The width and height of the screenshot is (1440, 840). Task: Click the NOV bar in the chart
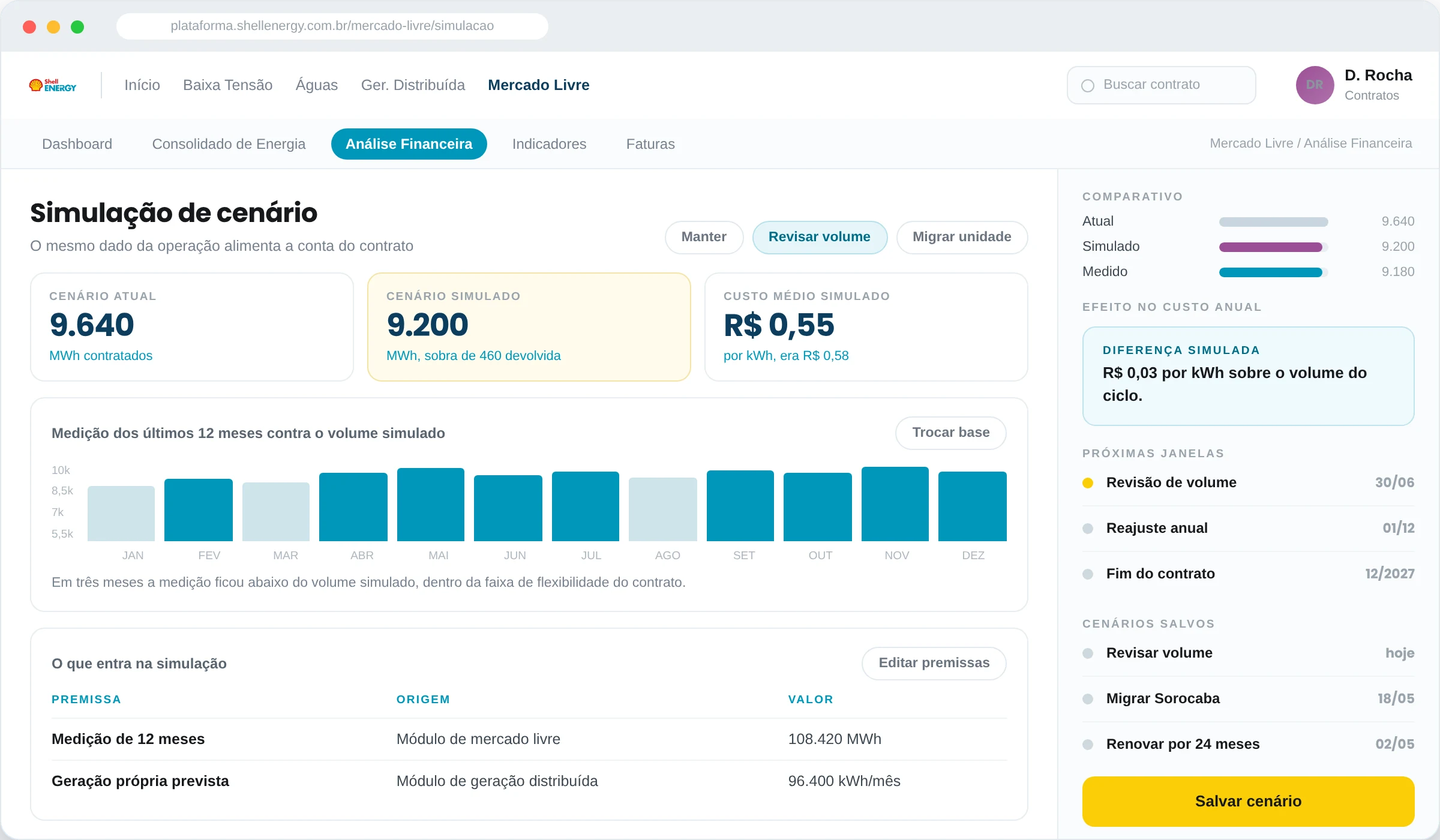(895, 504)
